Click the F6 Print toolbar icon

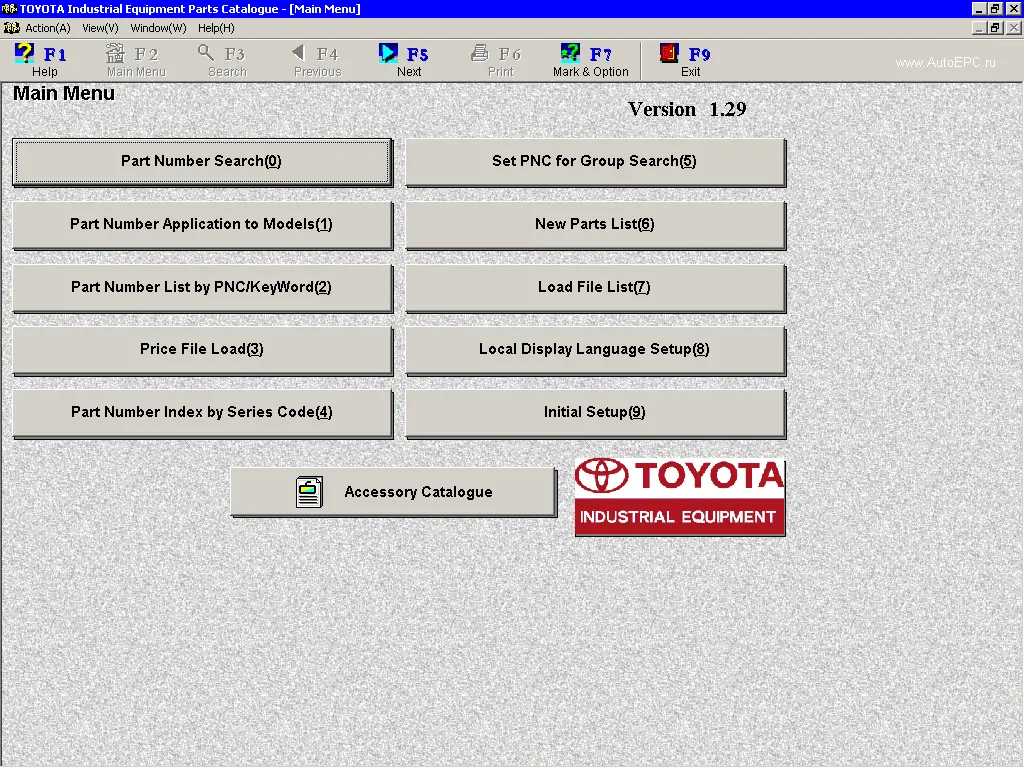(480, 54)
